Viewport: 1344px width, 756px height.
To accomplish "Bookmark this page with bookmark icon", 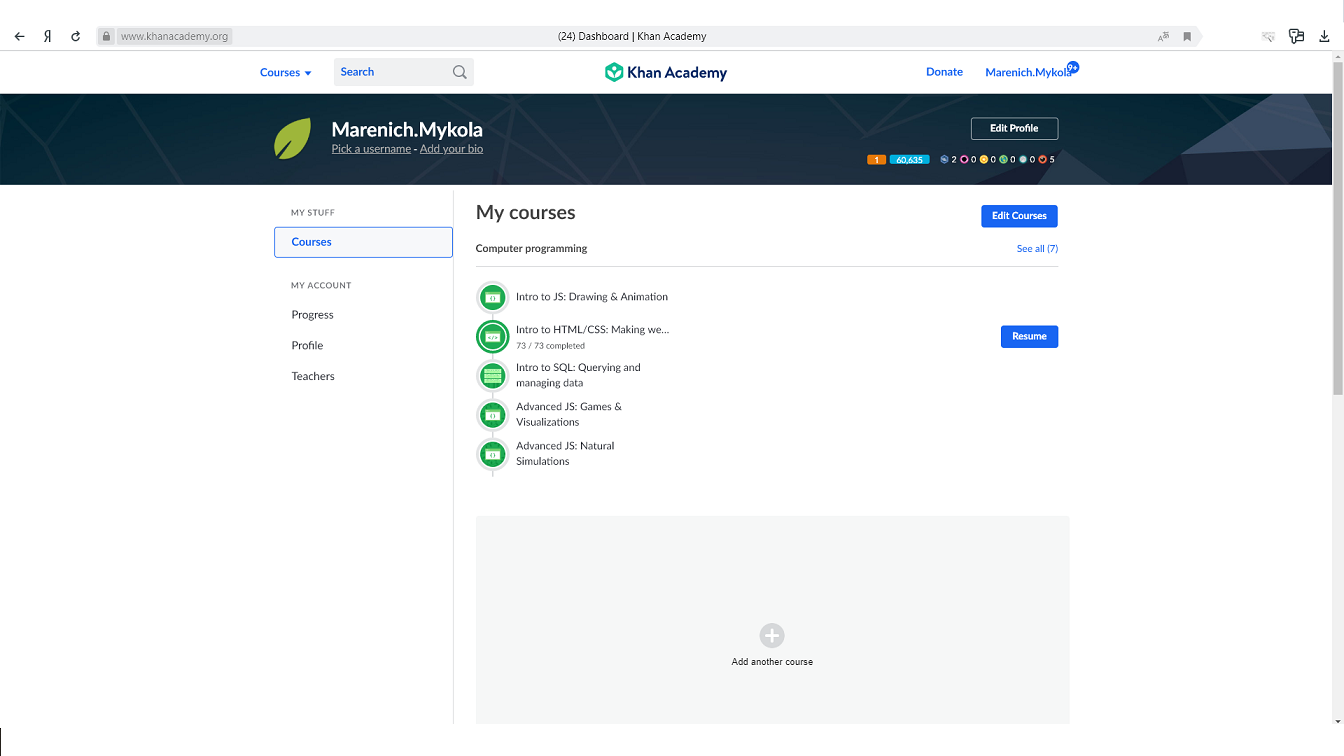I will coord(1187,37).
